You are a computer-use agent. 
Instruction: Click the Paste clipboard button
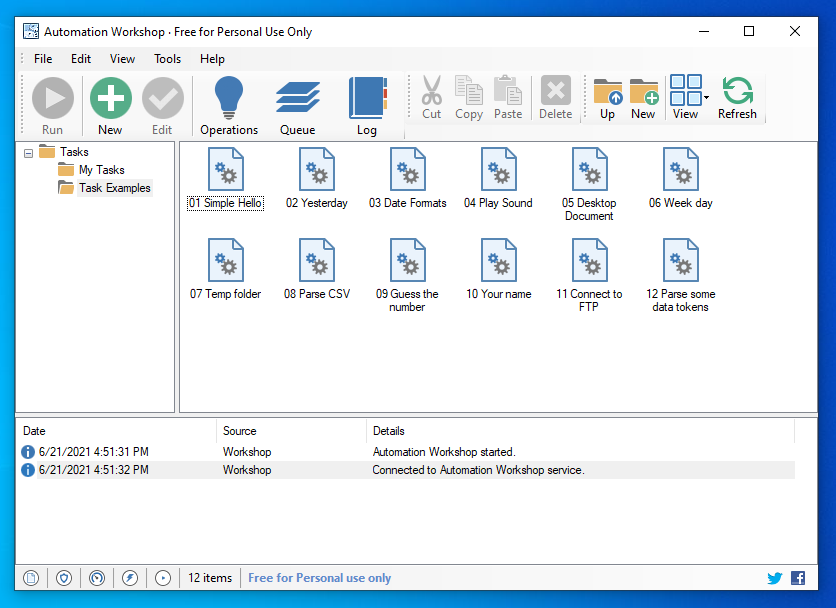pos(508,98)
